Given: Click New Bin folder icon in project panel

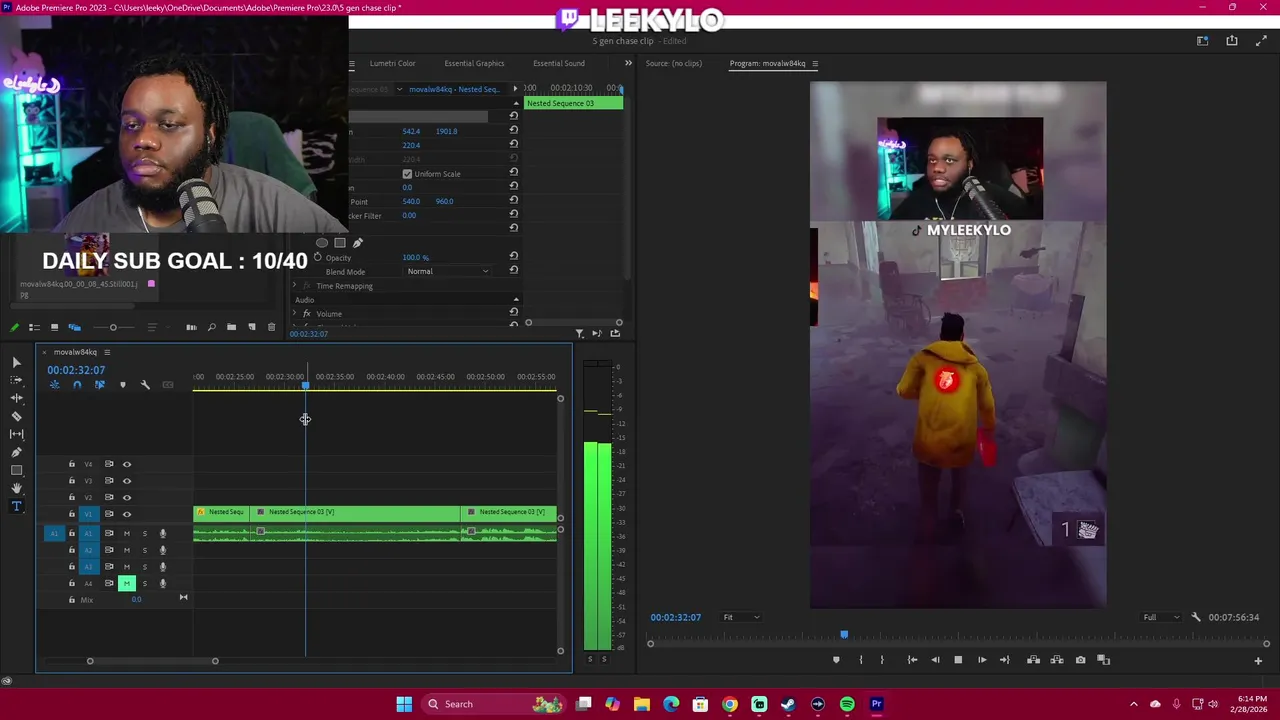Looking at the screenshot, I should pyautogui.click(x=231, y=327).
